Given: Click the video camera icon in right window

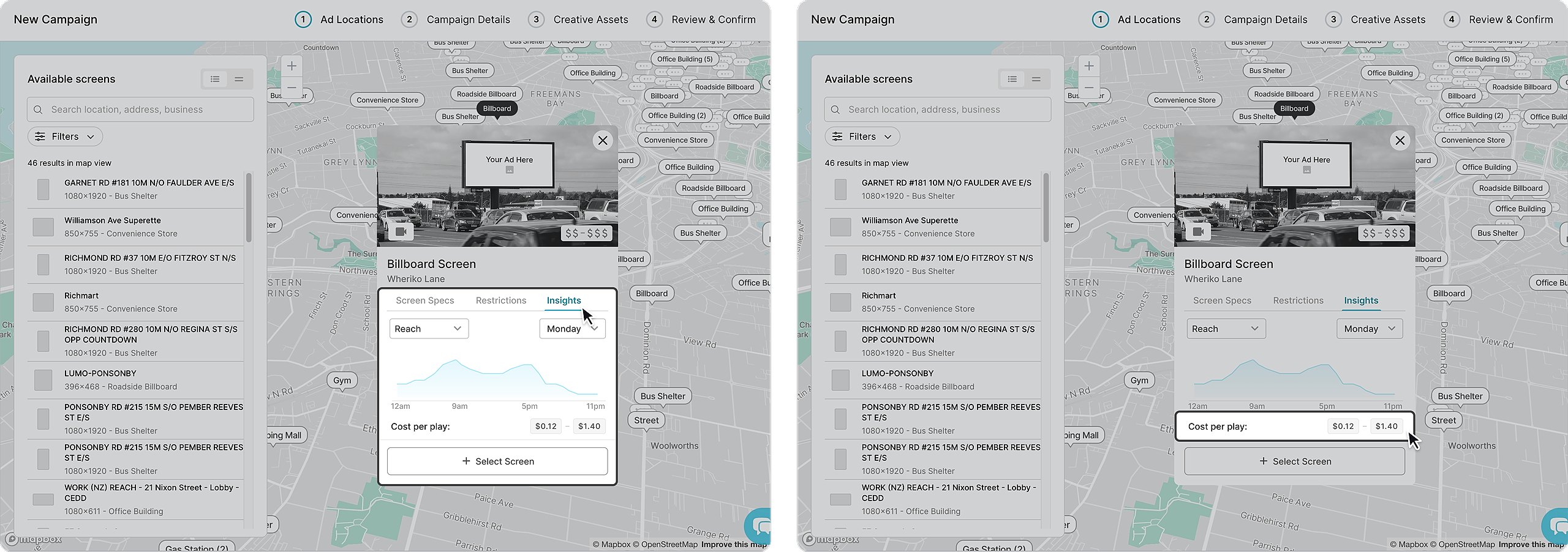Looking at the screenshot, I should [x=1199, y=232].
